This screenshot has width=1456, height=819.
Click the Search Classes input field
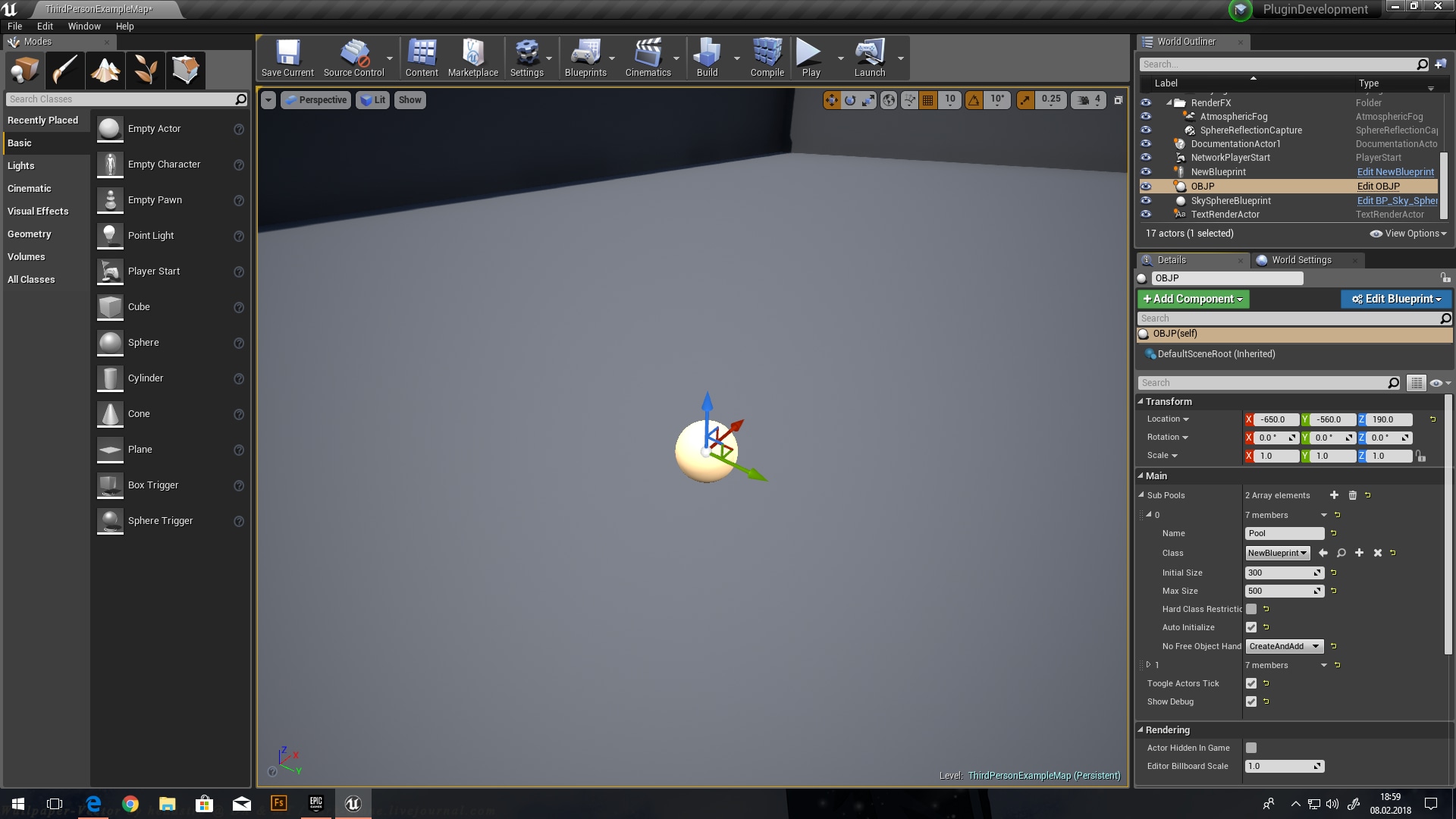[121, 99]
